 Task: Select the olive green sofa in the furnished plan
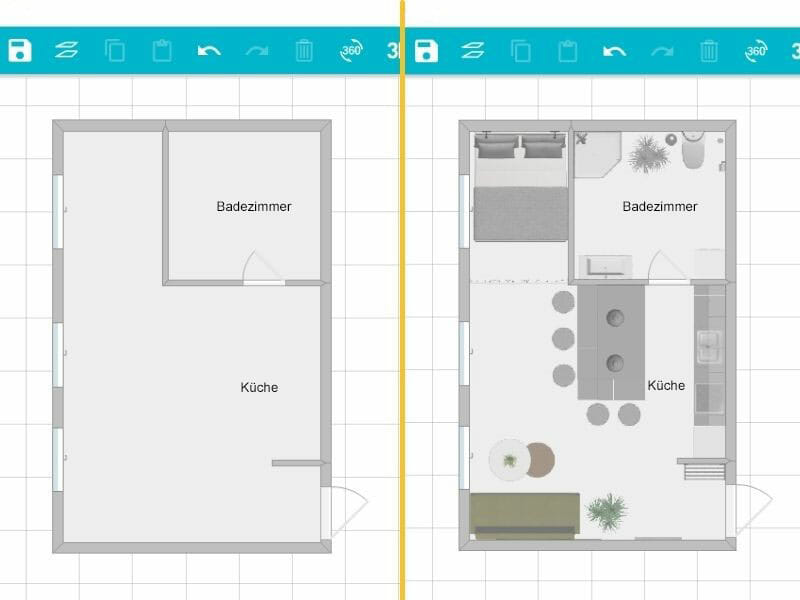[524, 516]
